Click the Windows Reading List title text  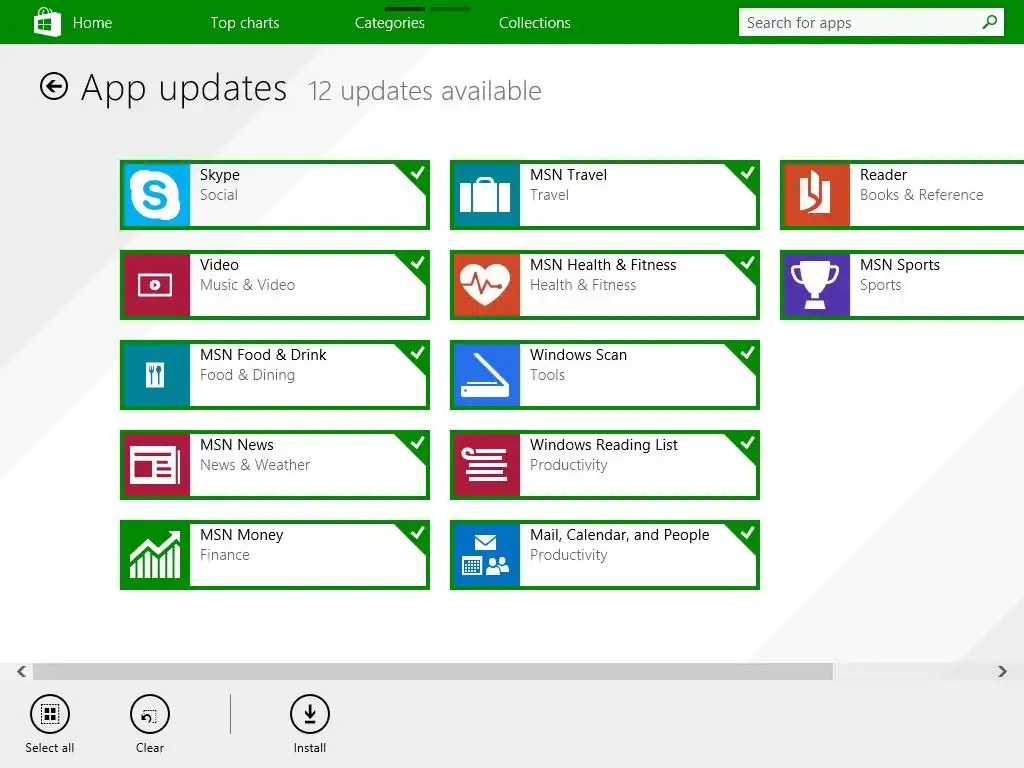pyautogui.click(x=604, y=445)
